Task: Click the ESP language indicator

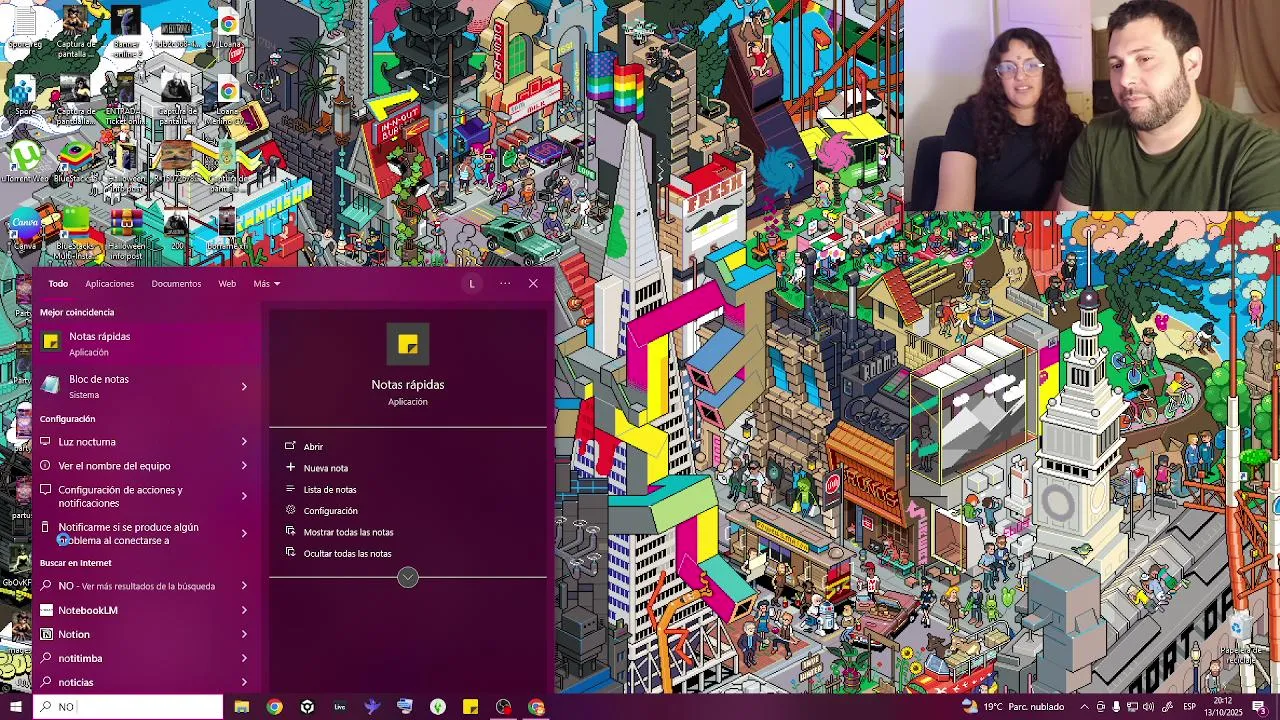Action: point(1189,707)
